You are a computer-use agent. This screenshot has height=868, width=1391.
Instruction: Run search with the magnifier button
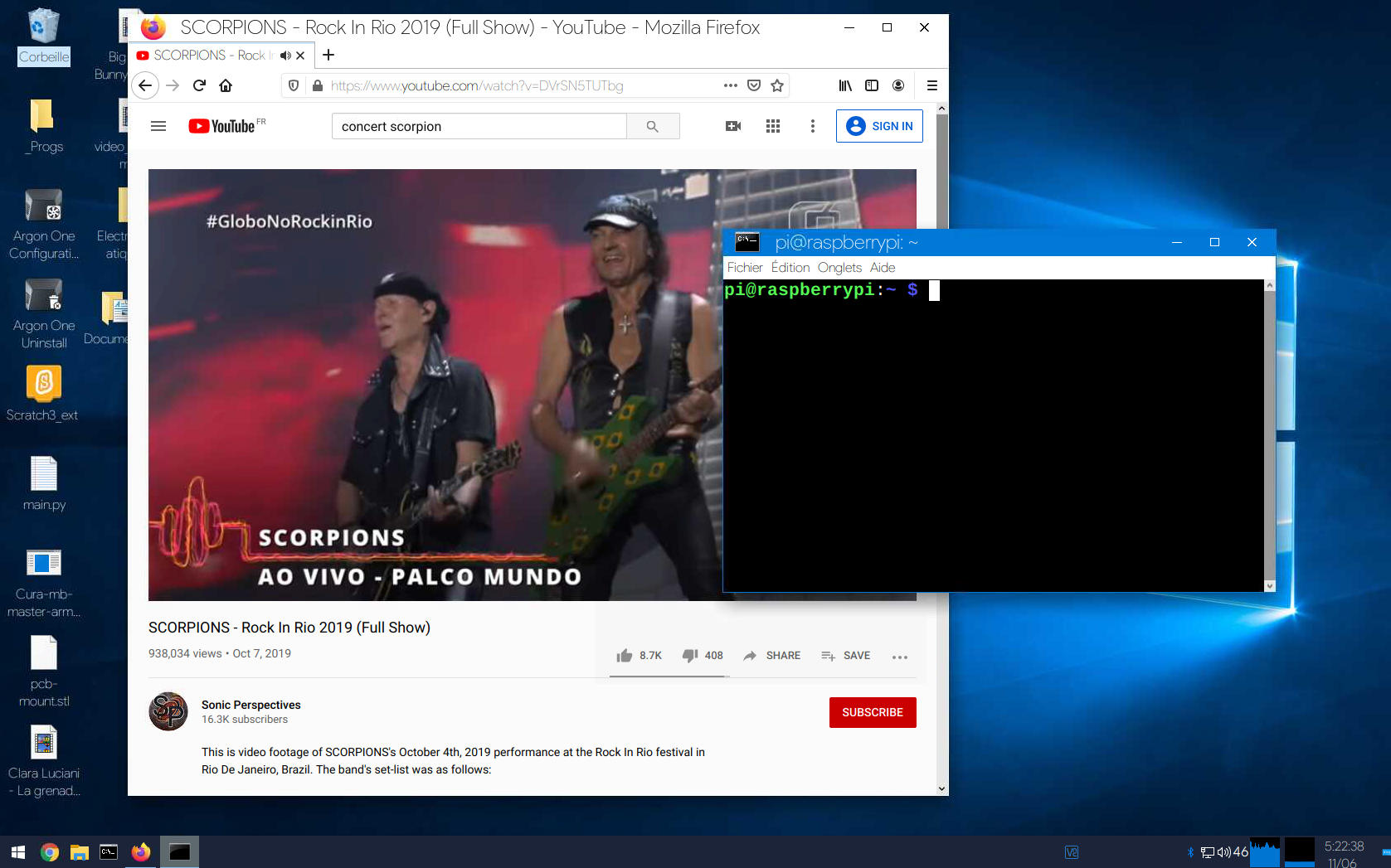pos(653,126)
